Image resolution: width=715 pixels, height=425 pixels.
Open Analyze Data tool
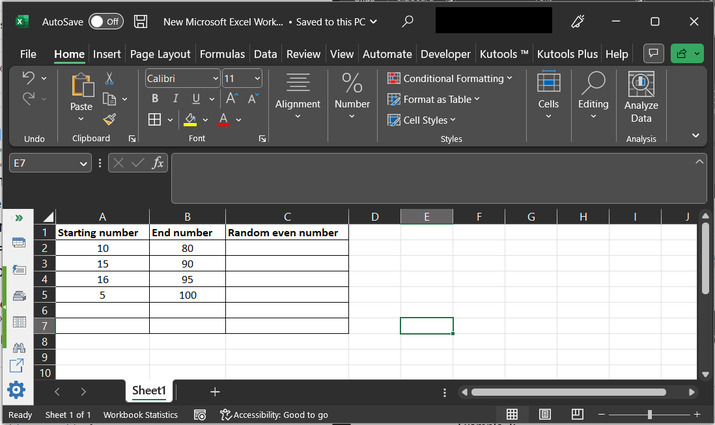click(x=641, y=98)
